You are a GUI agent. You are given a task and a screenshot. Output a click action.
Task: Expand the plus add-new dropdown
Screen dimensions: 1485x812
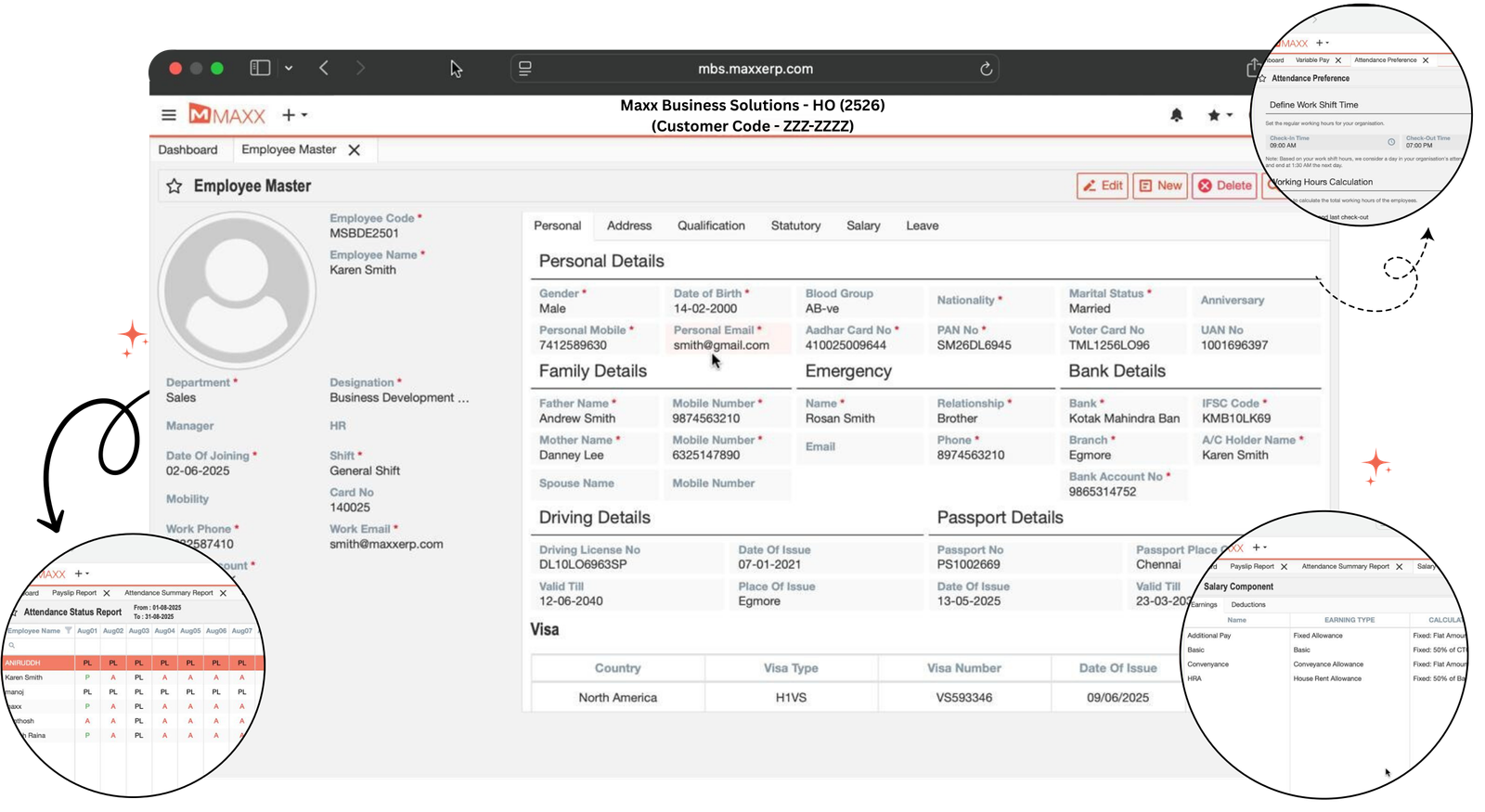[294, 115]
